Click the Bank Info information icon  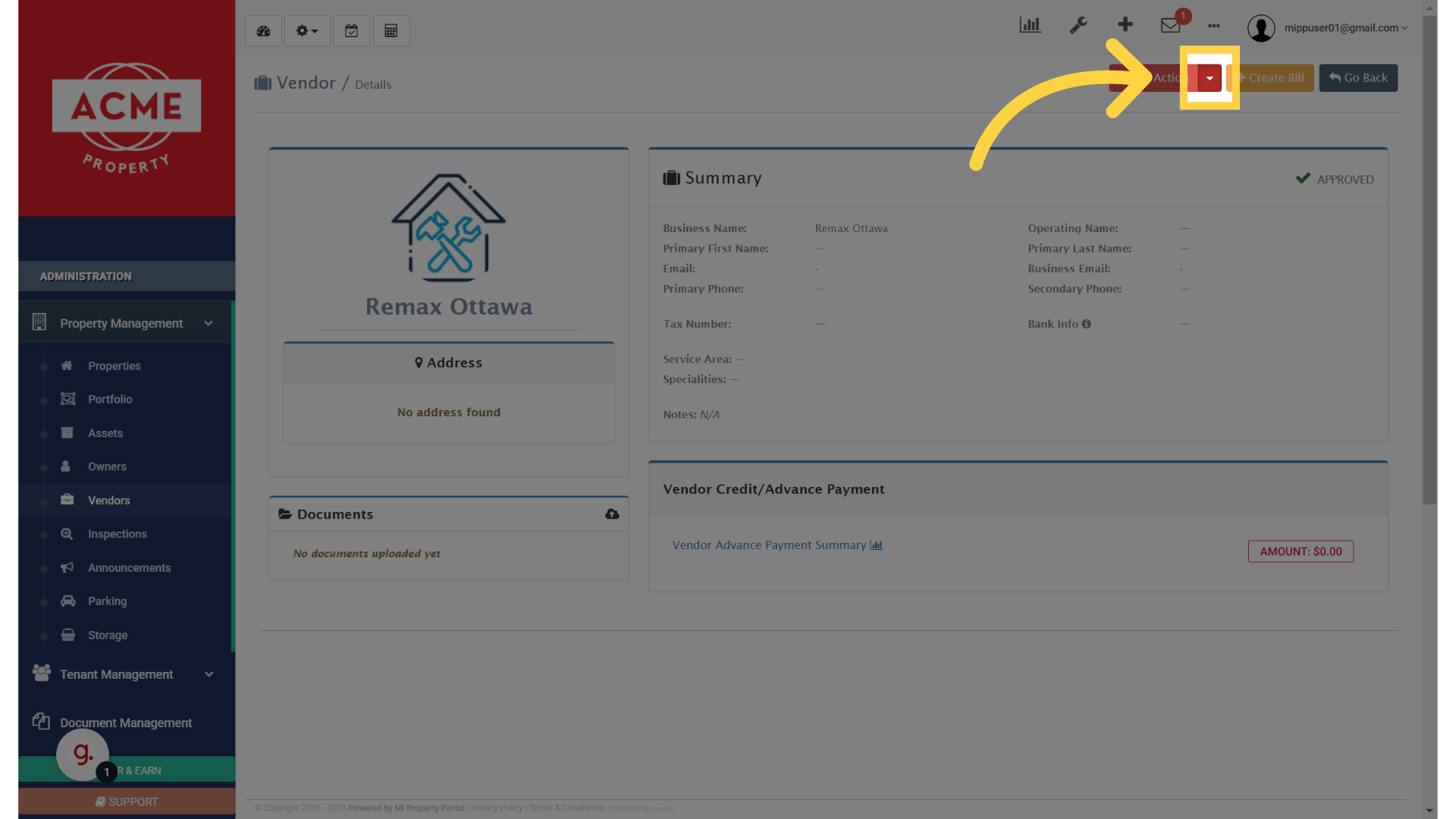pyautogui.click(x=1086, y=324)
